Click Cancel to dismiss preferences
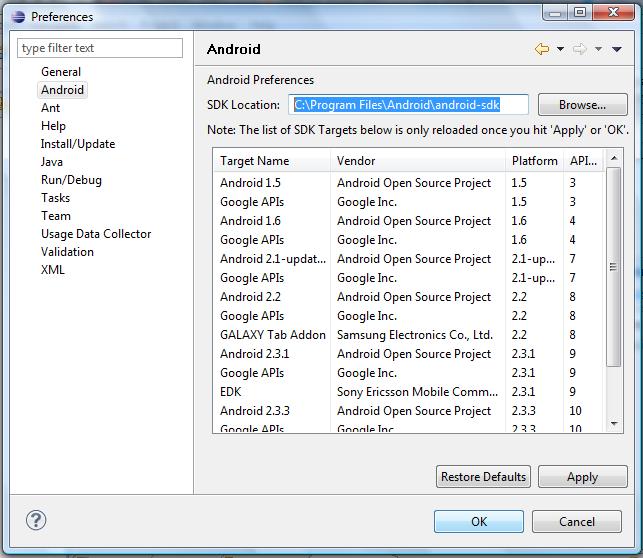The image size is (643, 558). click(577, 522)
